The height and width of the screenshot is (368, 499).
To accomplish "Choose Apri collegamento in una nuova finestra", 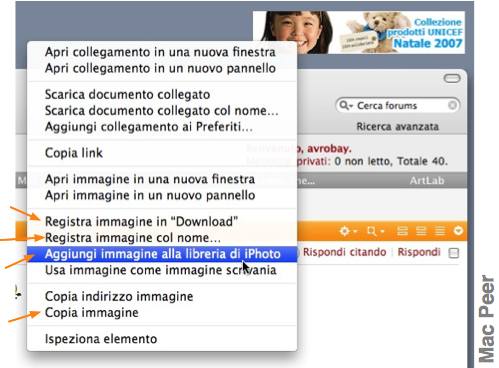I will pos(162,52).
